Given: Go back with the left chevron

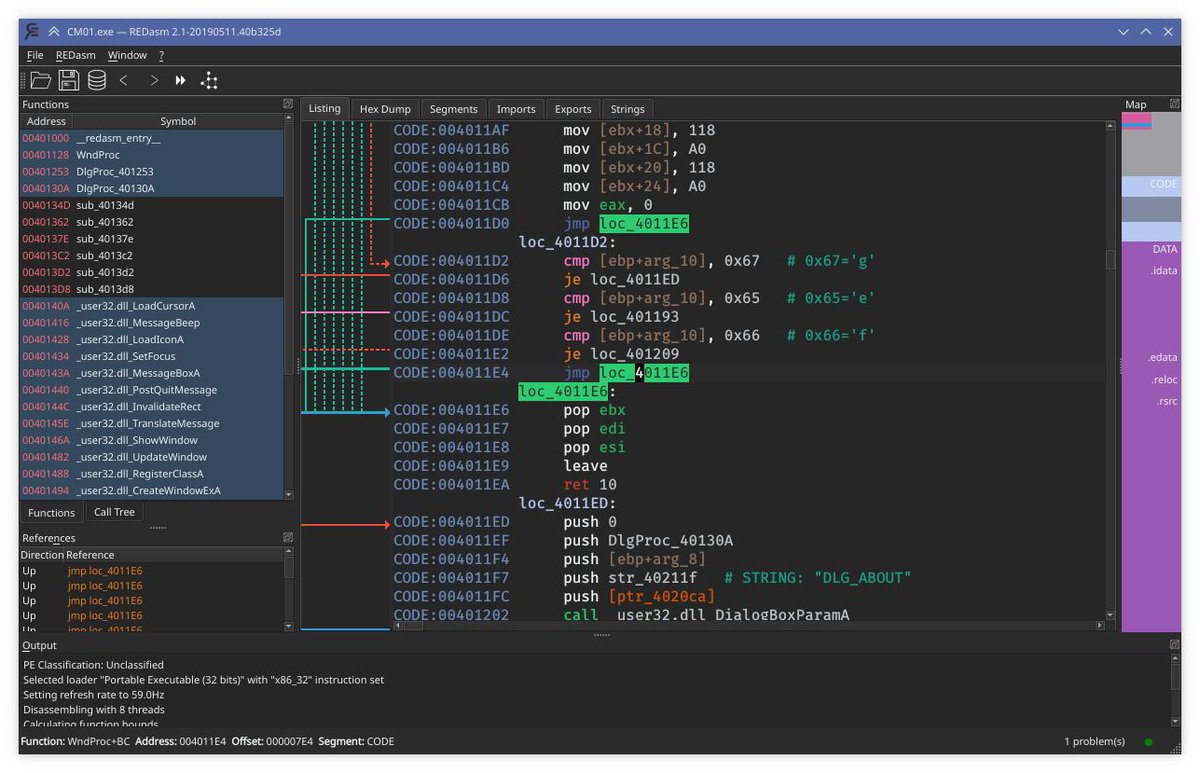Looking at the screenshot, I should pyautogui.click(x=124, y=80).
